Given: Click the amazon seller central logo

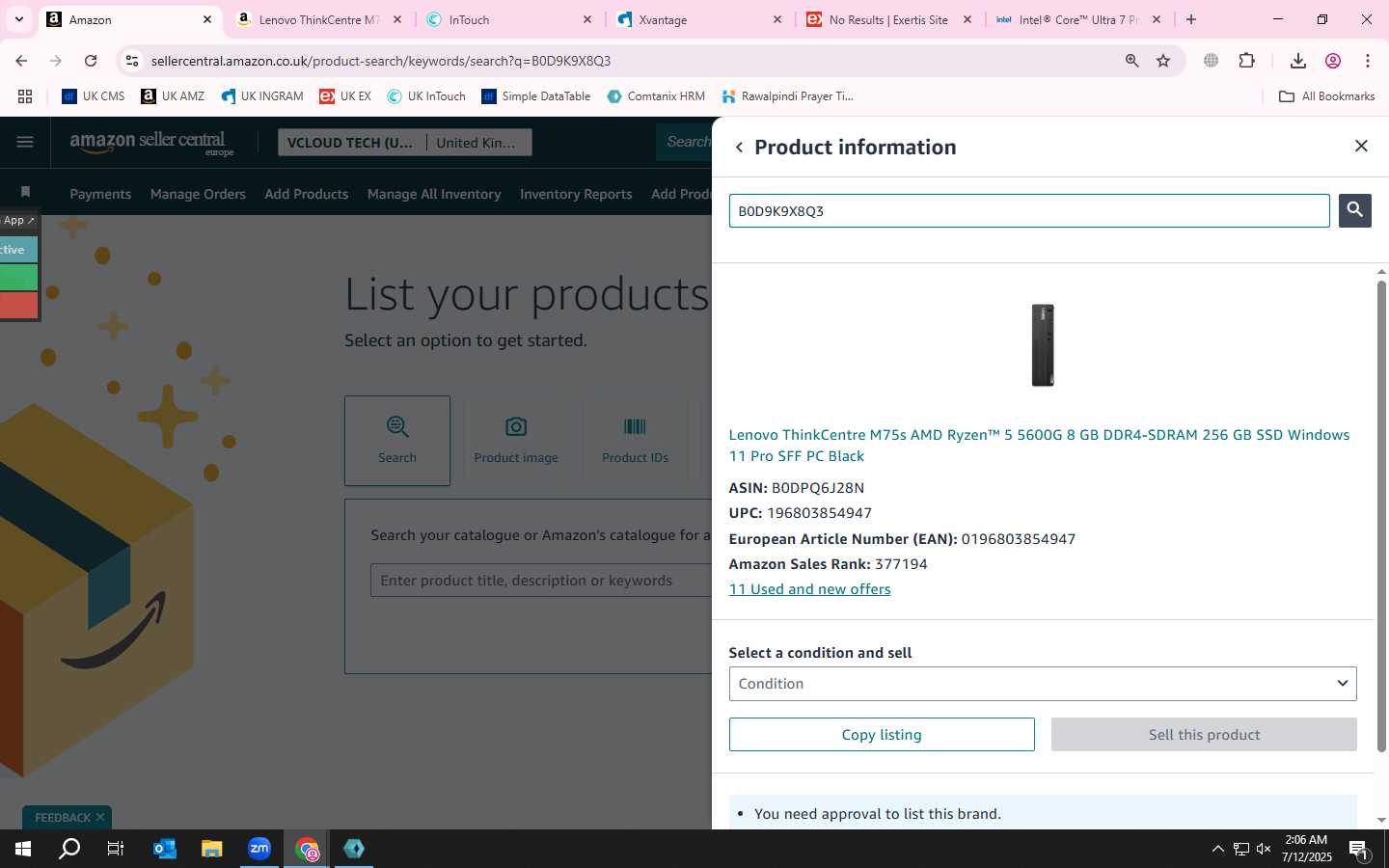Looking at the screenshot, I should point(151,143).
